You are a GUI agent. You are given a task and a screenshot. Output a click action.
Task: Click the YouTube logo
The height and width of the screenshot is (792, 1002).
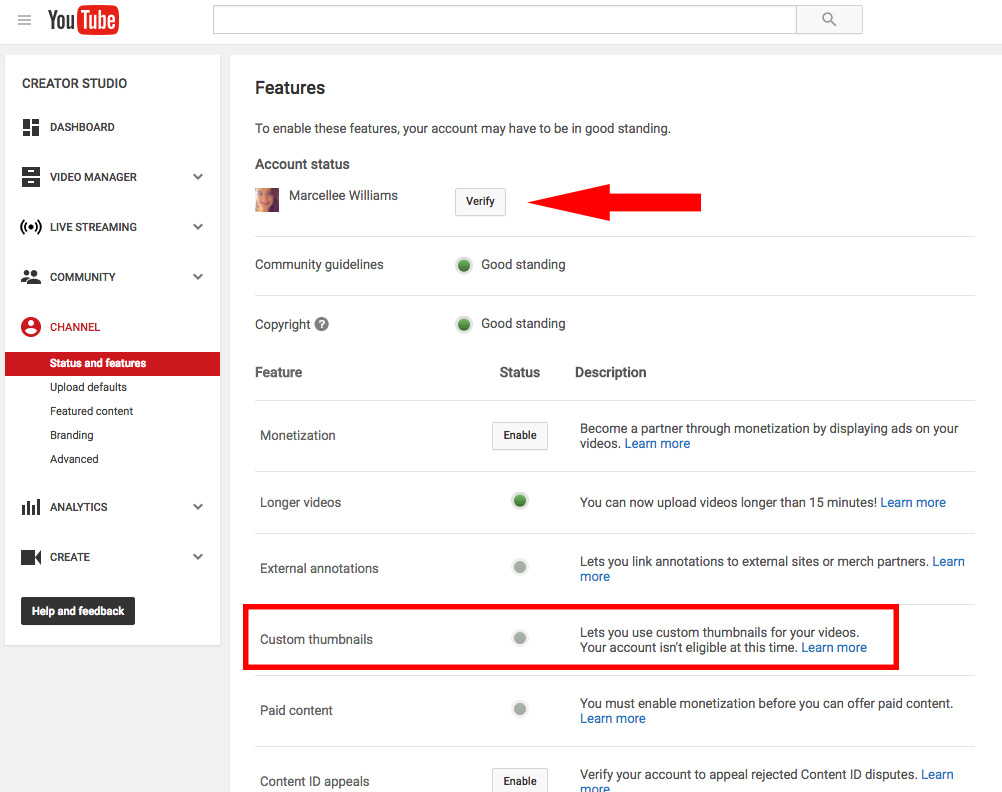point(83,20)
